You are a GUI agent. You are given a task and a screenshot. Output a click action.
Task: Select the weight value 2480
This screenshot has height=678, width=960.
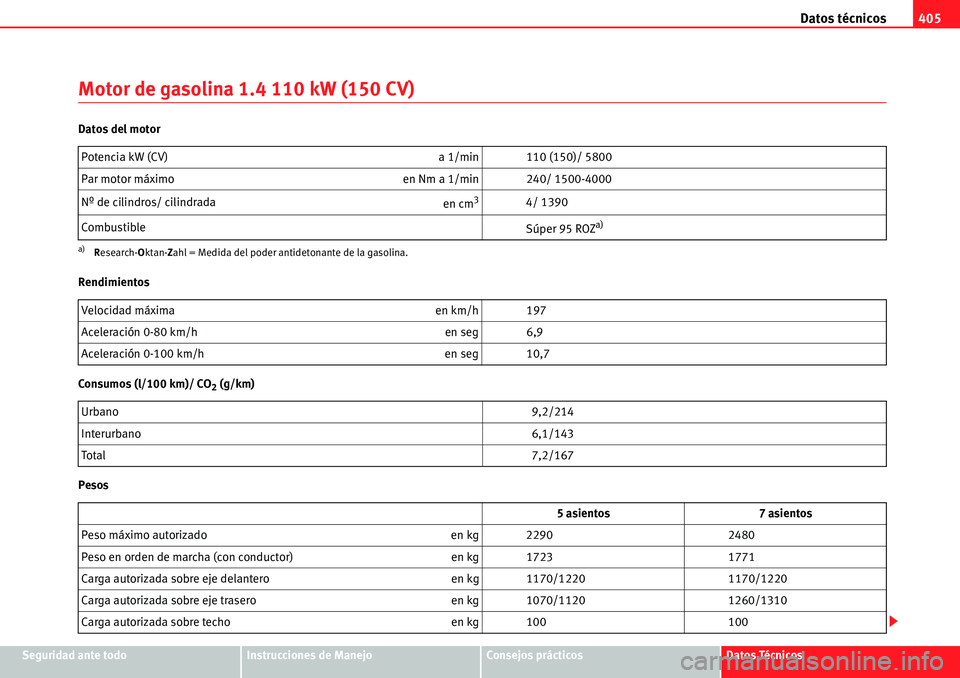point(741,535)
